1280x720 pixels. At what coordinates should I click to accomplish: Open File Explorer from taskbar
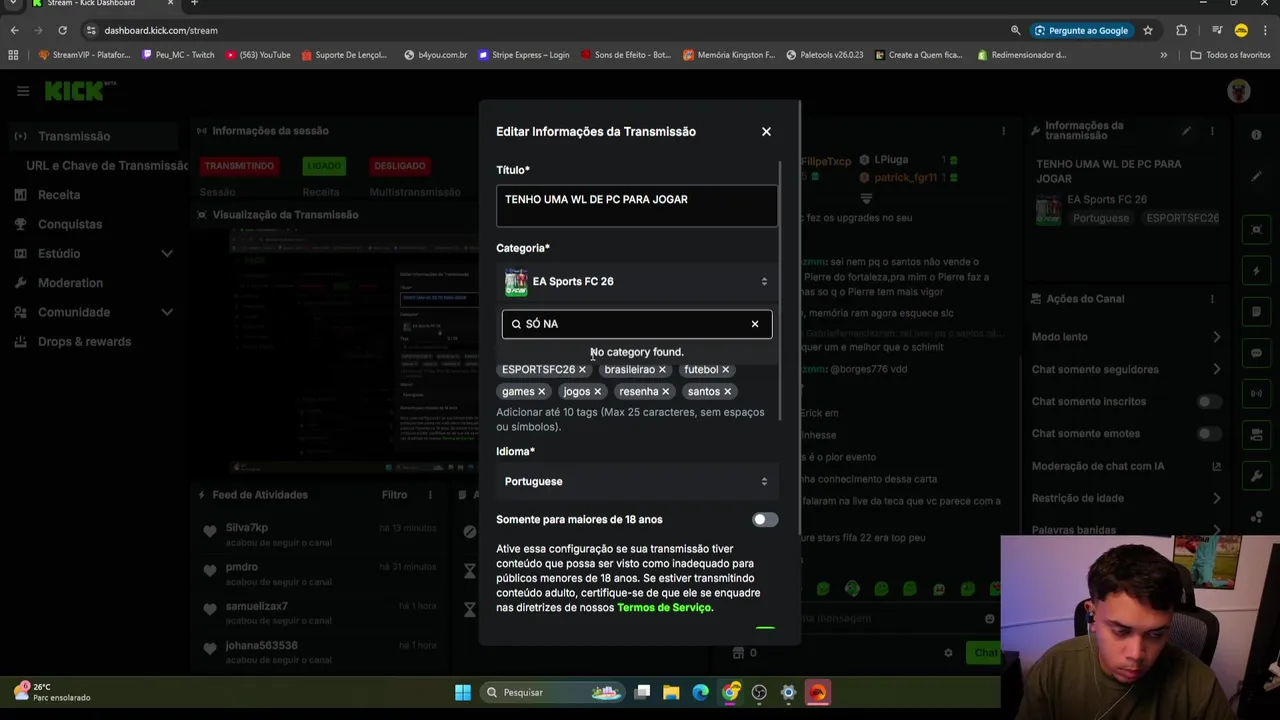click(x=671, y=692)
